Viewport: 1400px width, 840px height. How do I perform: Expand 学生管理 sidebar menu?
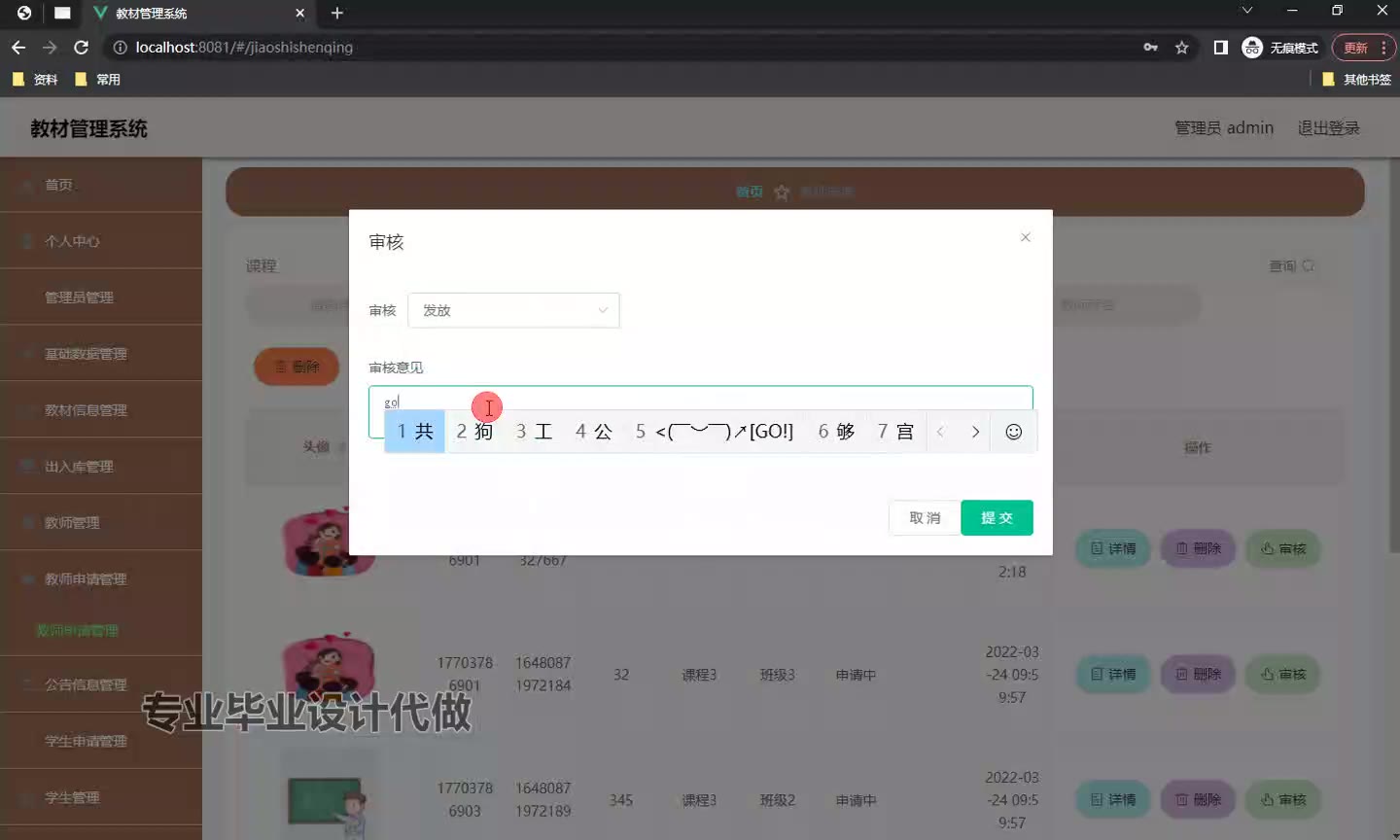tap(101, 797)
